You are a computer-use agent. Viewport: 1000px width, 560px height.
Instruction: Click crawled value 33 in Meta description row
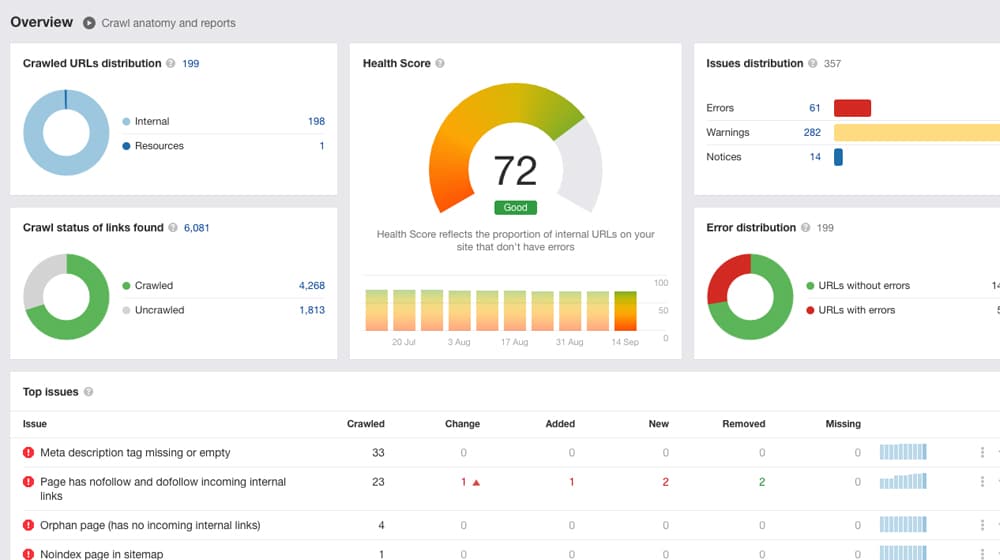(x=378, y=452)
